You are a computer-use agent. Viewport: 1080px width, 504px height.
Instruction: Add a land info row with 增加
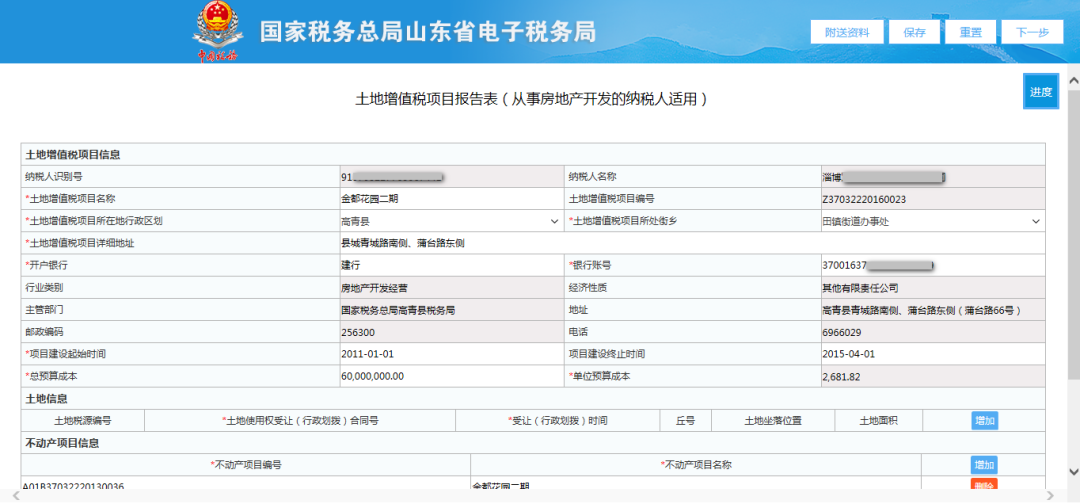pyautogui.click(x=984, y=421)
